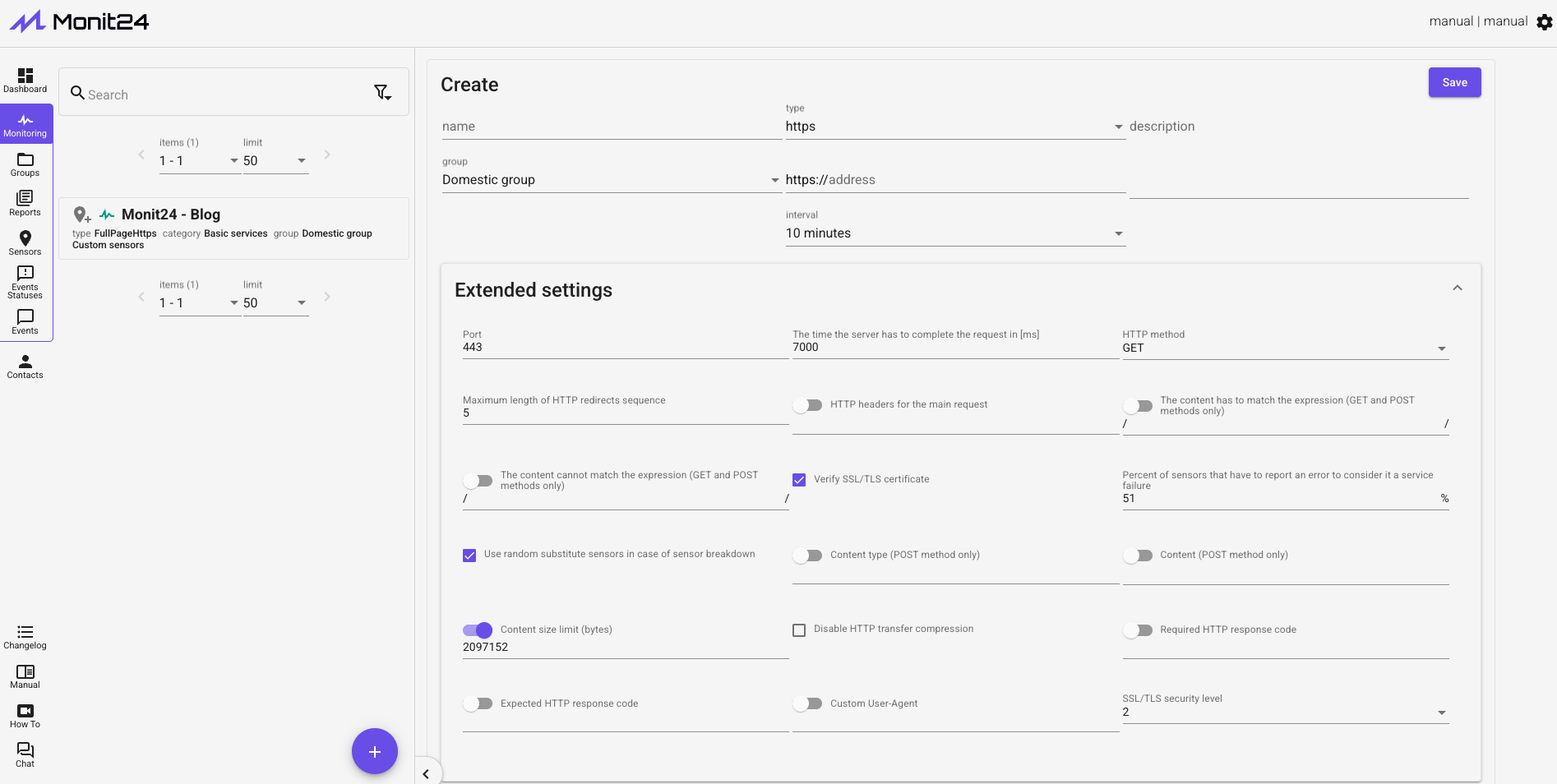1557x784 pixels.
Task: Open the interval dropdown showing 10 minutes
Action: point(954,233)
